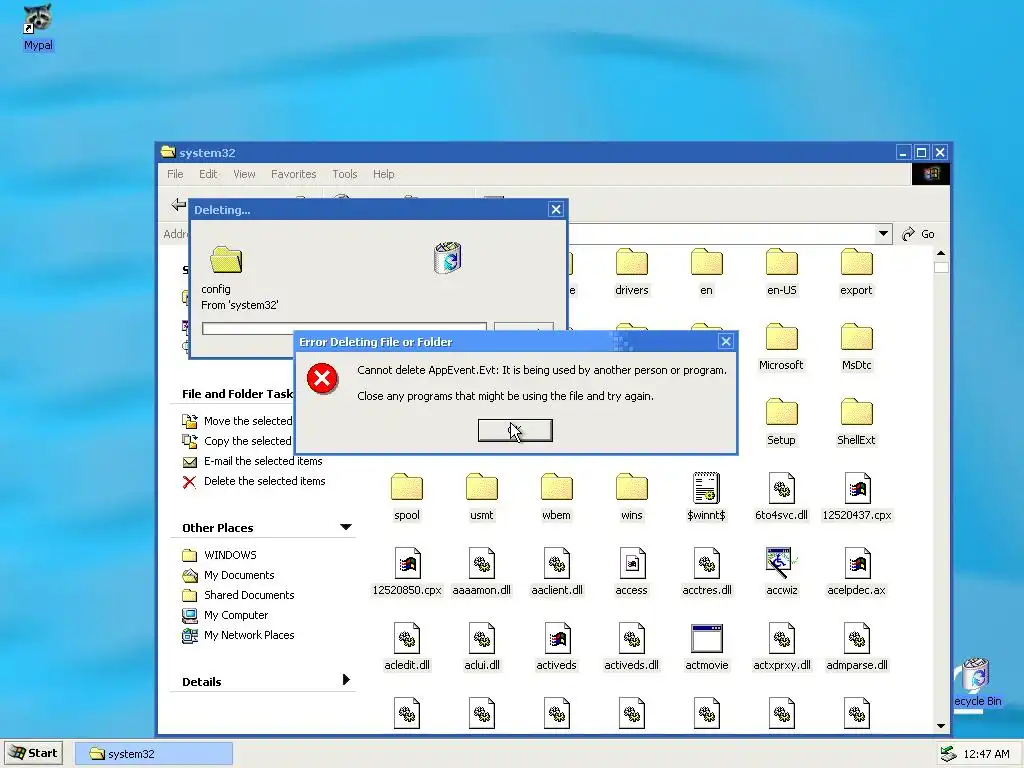Click Move the selected items task

[x=237, y=421]
